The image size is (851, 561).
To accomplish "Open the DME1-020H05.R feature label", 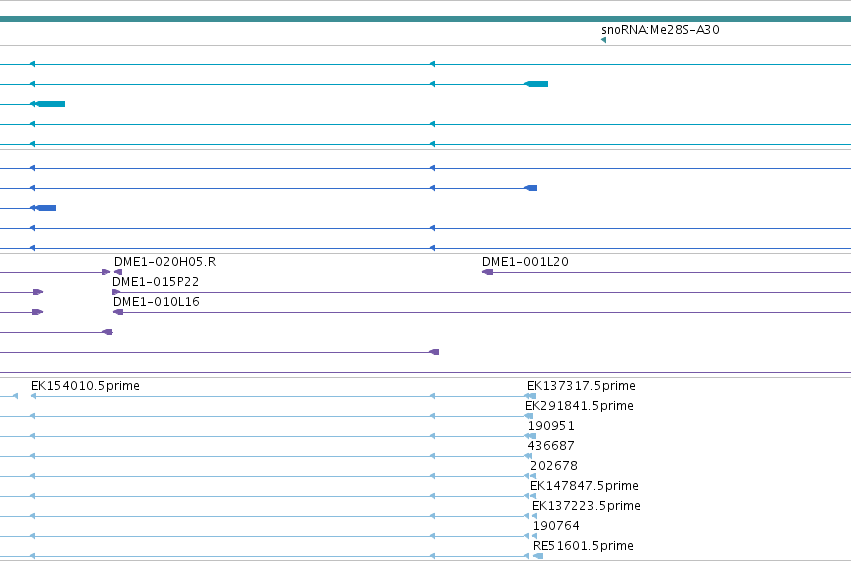I will (x=165, y=262).
